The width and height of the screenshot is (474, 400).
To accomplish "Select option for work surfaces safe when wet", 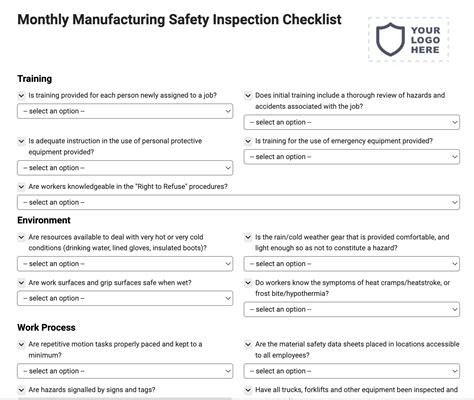I will 125,298.
